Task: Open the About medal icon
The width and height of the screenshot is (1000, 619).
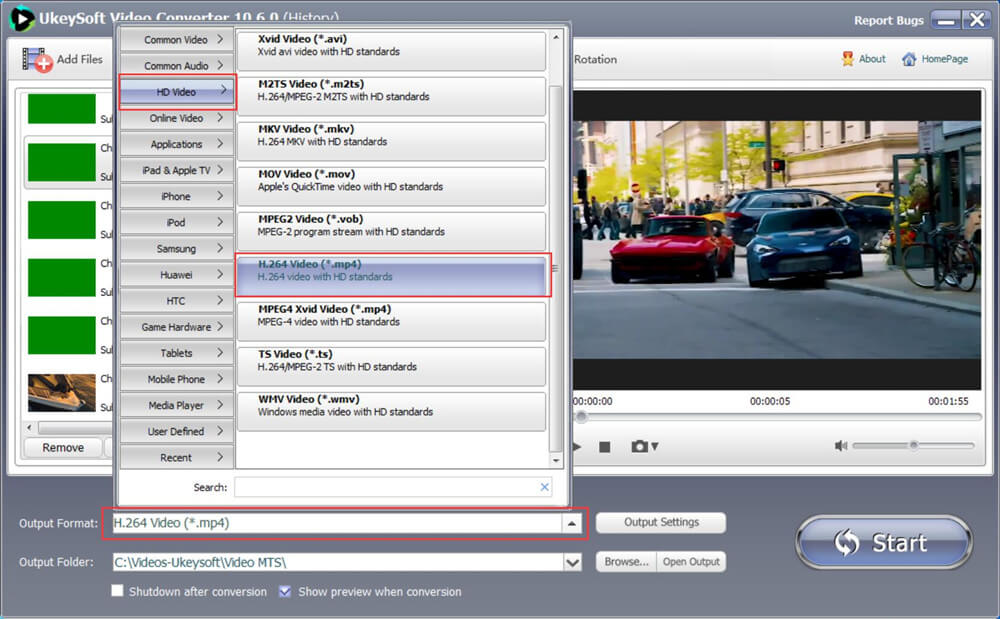Action: coord(847,59)
